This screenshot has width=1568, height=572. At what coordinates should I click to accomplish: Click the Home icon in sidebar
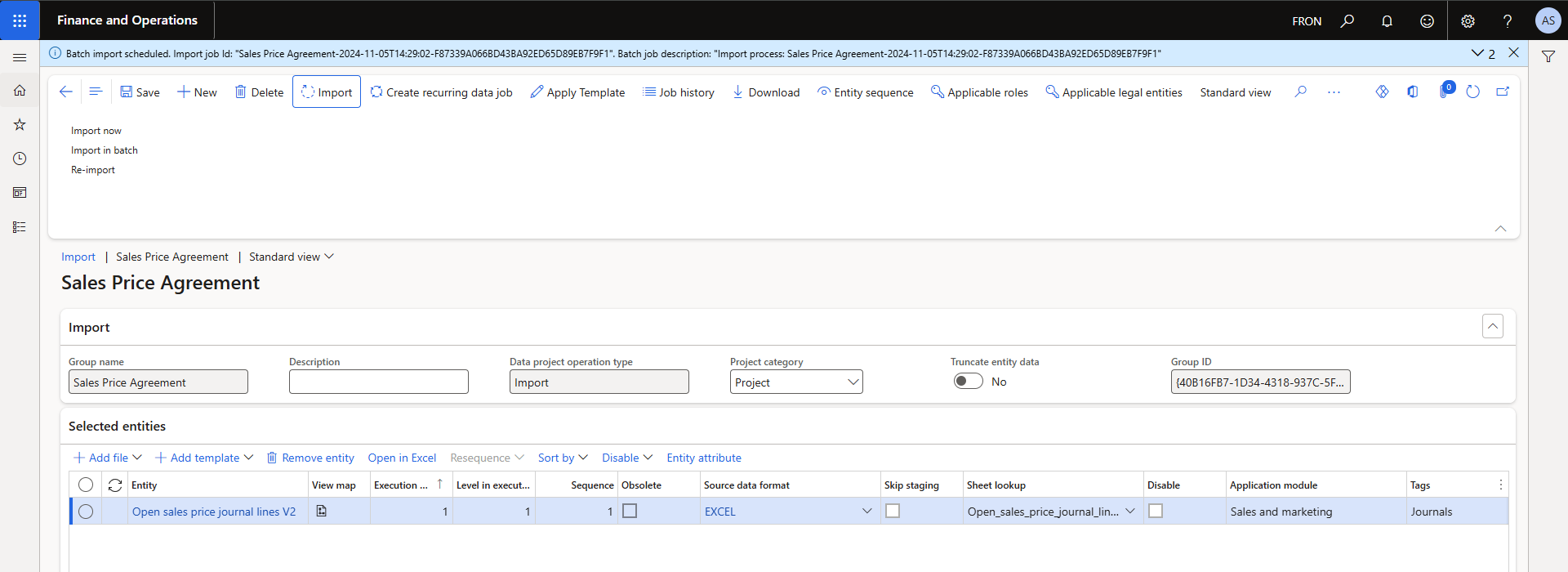click(20, 91)
